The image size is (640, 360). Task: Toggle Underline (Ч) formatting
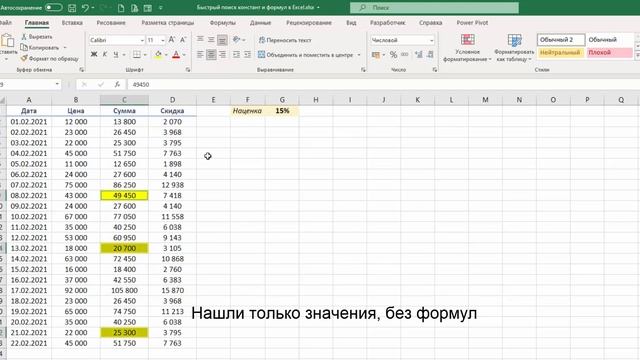pos(116,54)
